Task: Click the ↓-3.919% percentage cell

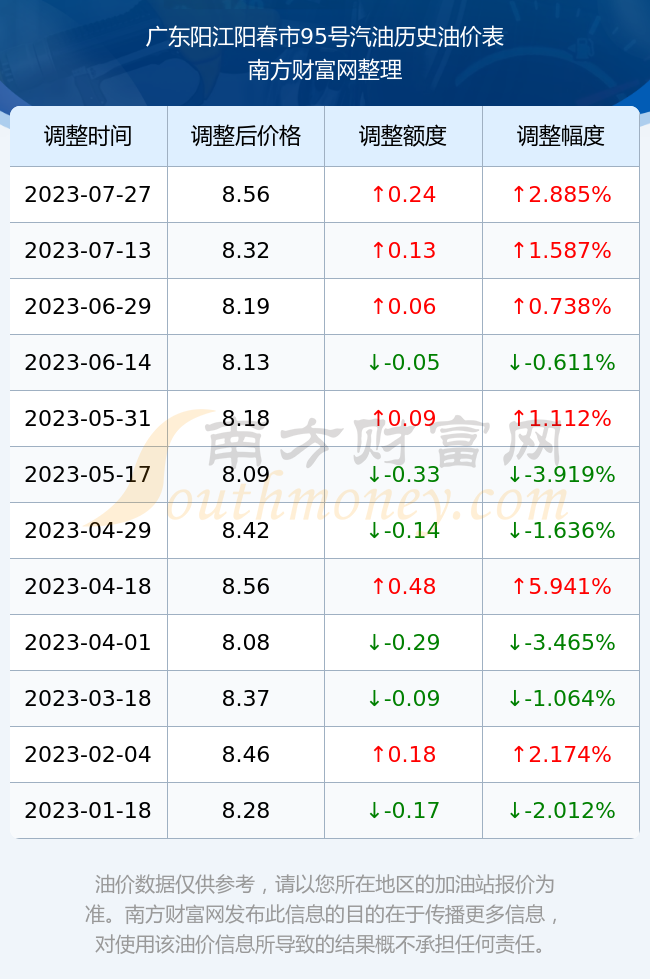Action: pos(561,474)
